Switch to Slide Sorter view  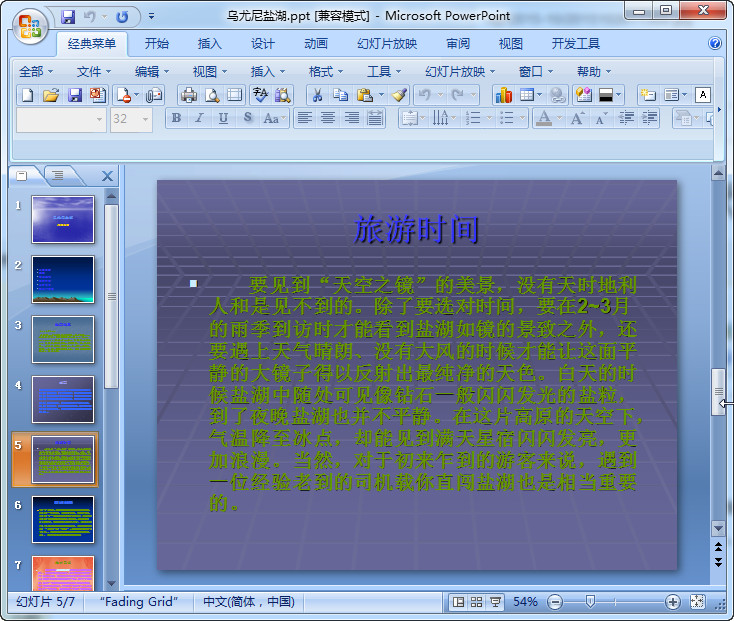pyautogui.click(x=477, y=602)
